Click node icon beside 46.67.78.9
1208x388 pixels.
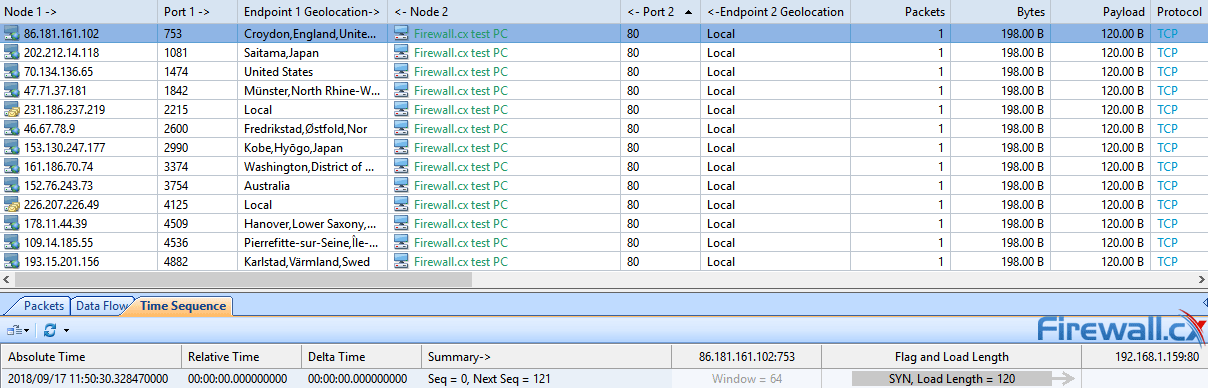coord(12,129)
